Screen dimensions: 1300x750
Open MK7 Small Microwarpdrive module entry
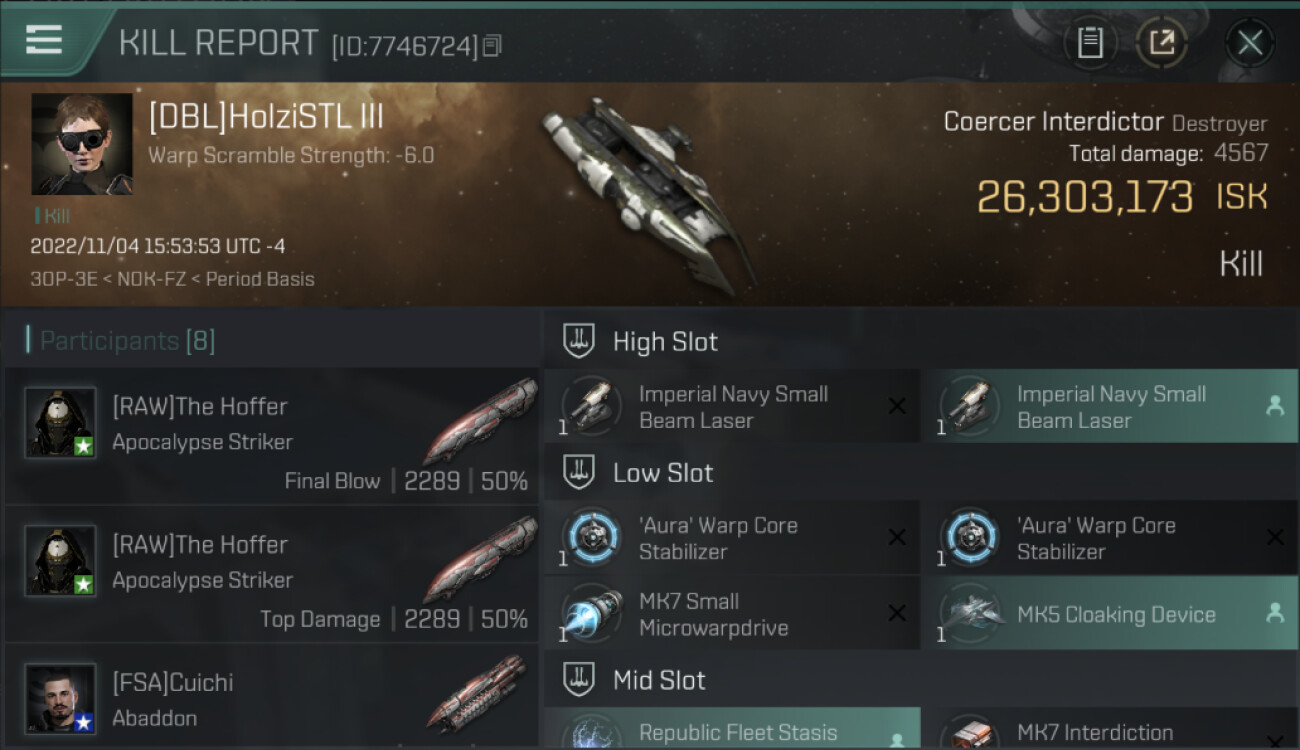coord(731,614)
